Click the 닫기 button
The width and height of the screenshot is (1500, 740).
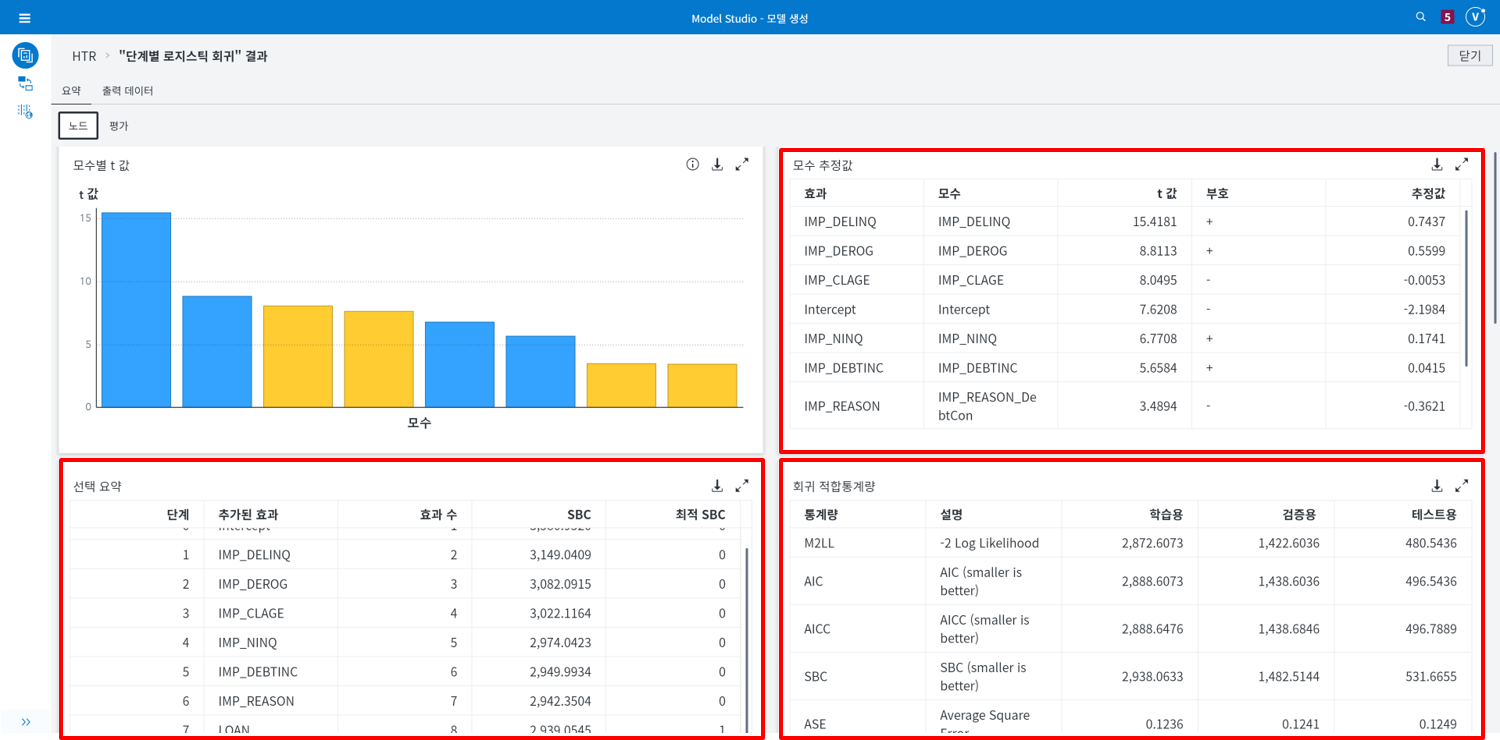pyautogui.click(x=1469, y=55)
